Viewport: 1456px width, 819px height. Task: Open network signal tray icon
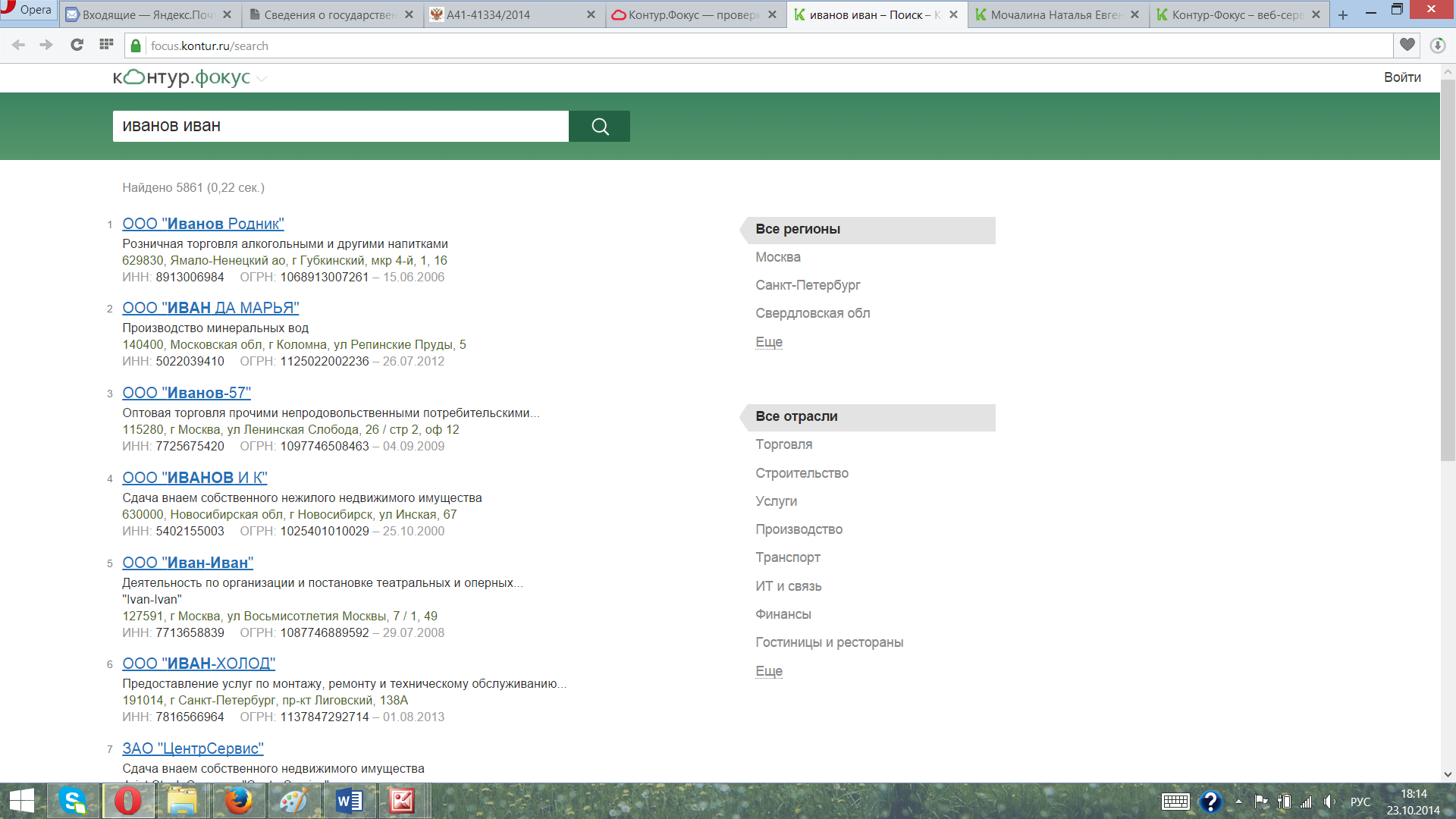[1306, 802]
